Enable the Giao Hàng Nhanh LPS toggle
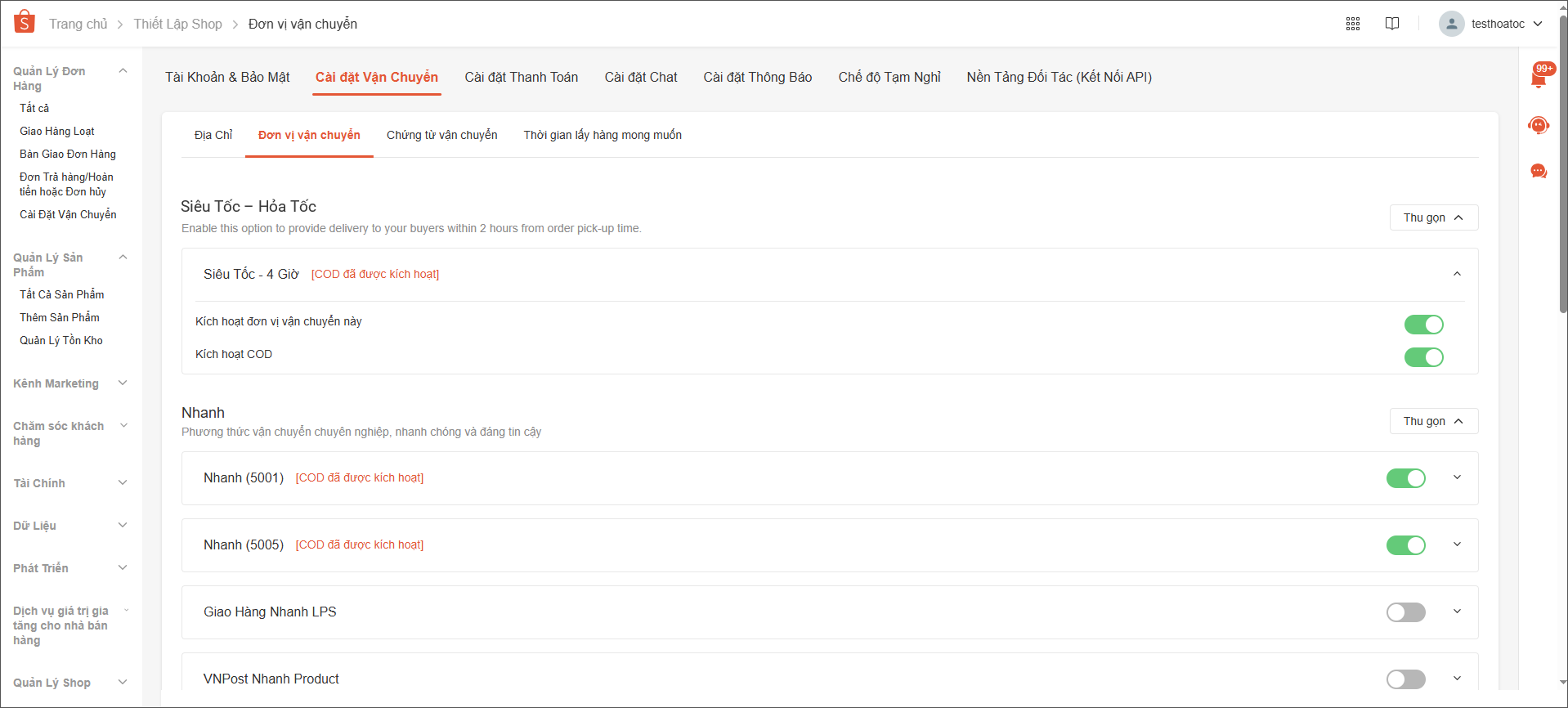 coord(1405,612)
